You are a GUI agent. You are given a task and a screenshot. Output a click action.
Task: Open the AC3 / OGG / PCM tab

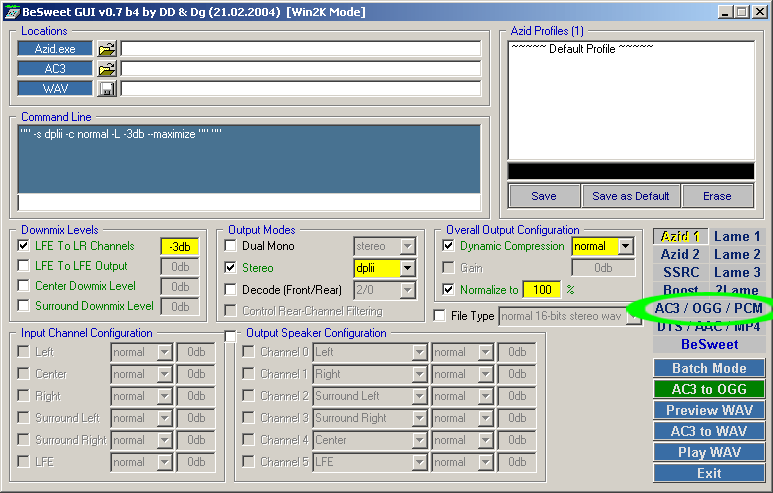point(709,309)
